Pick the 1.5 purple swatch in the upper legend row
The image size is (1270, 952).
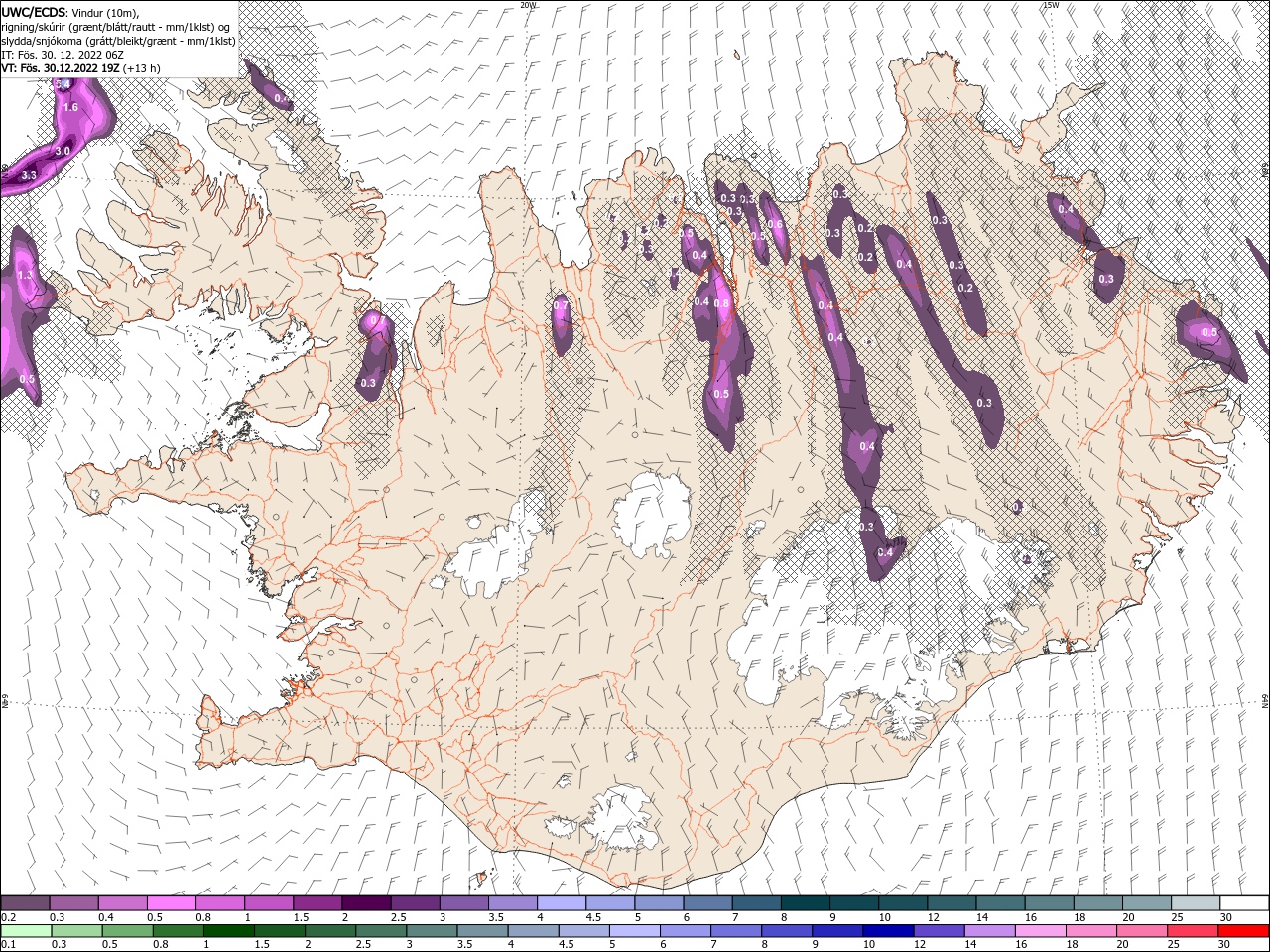(317, 902)
